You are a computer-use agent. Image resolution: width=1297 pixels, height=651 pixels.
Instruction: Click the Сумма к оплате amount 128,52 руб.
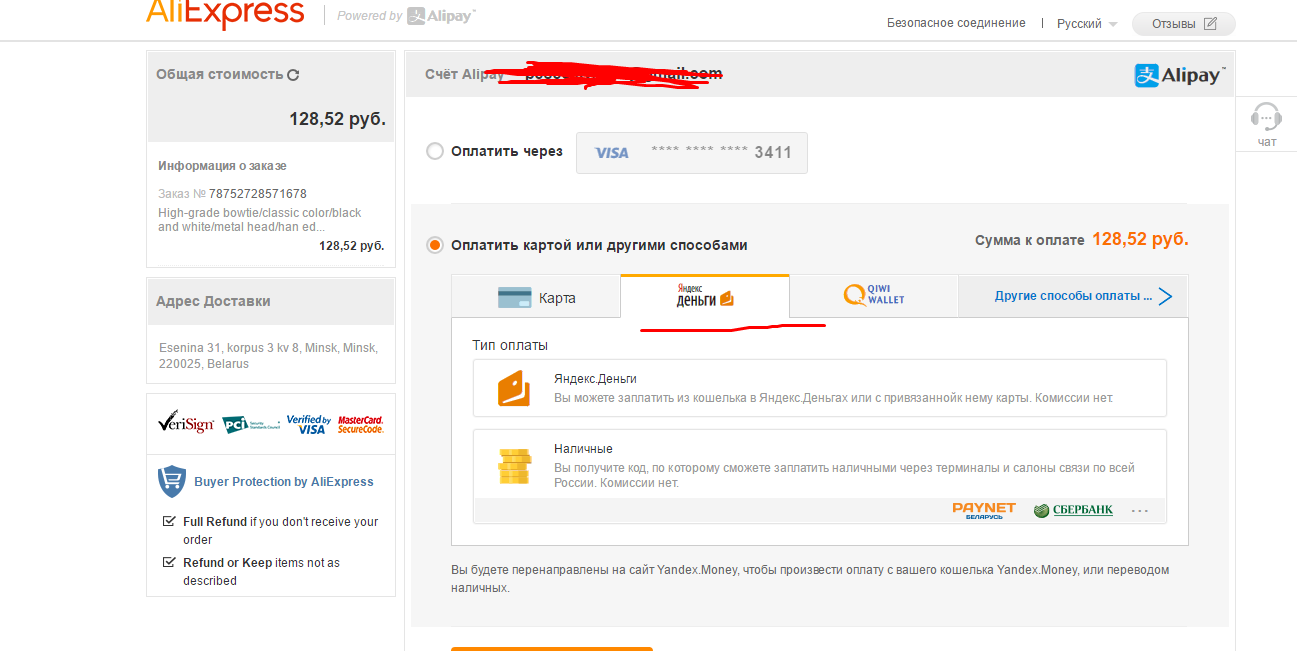pos(1140,240)
